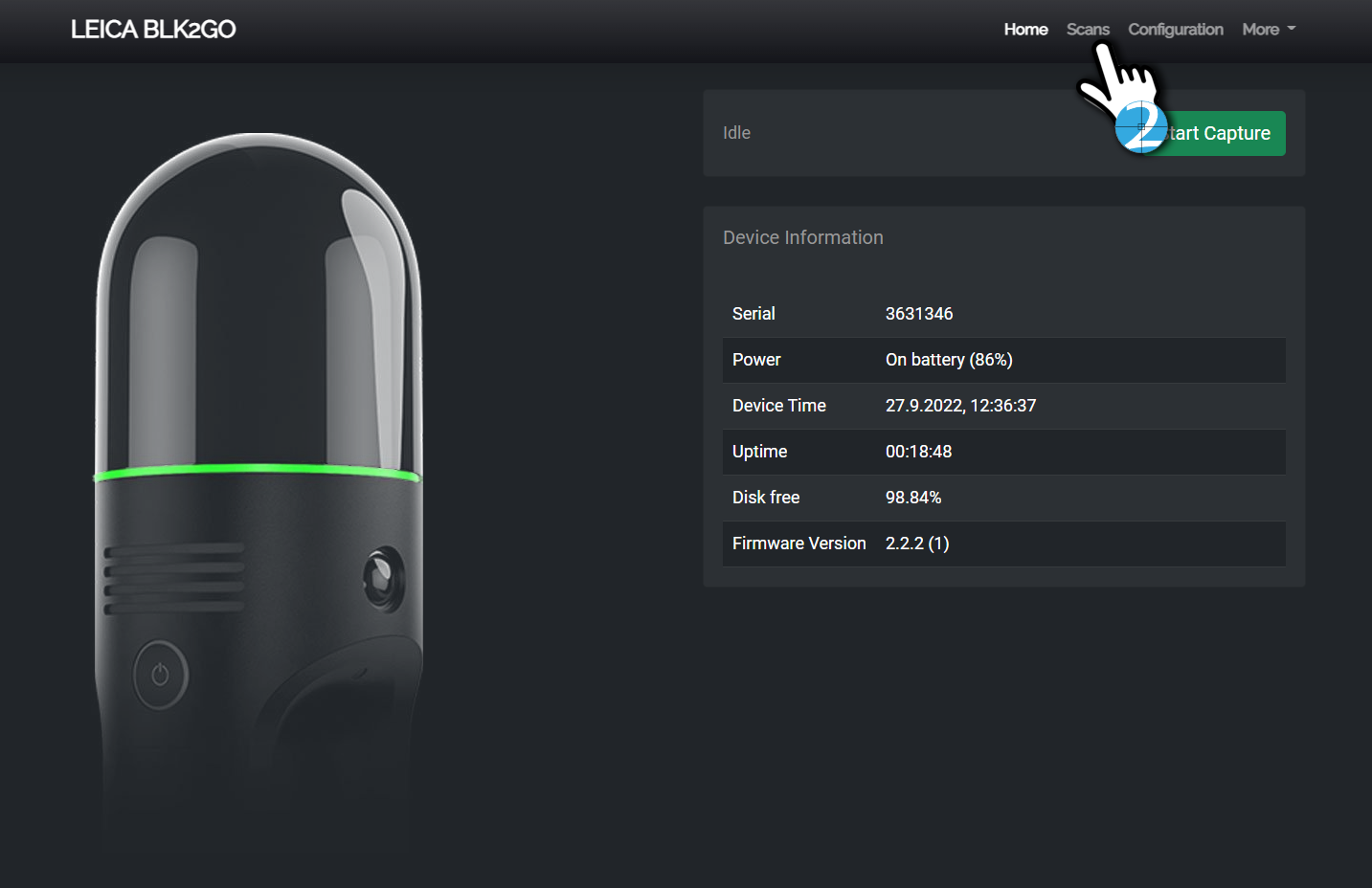This screenshot has height=888, width=1372.
Task: Click the Disk free label
Action: [x=766, y=498]
